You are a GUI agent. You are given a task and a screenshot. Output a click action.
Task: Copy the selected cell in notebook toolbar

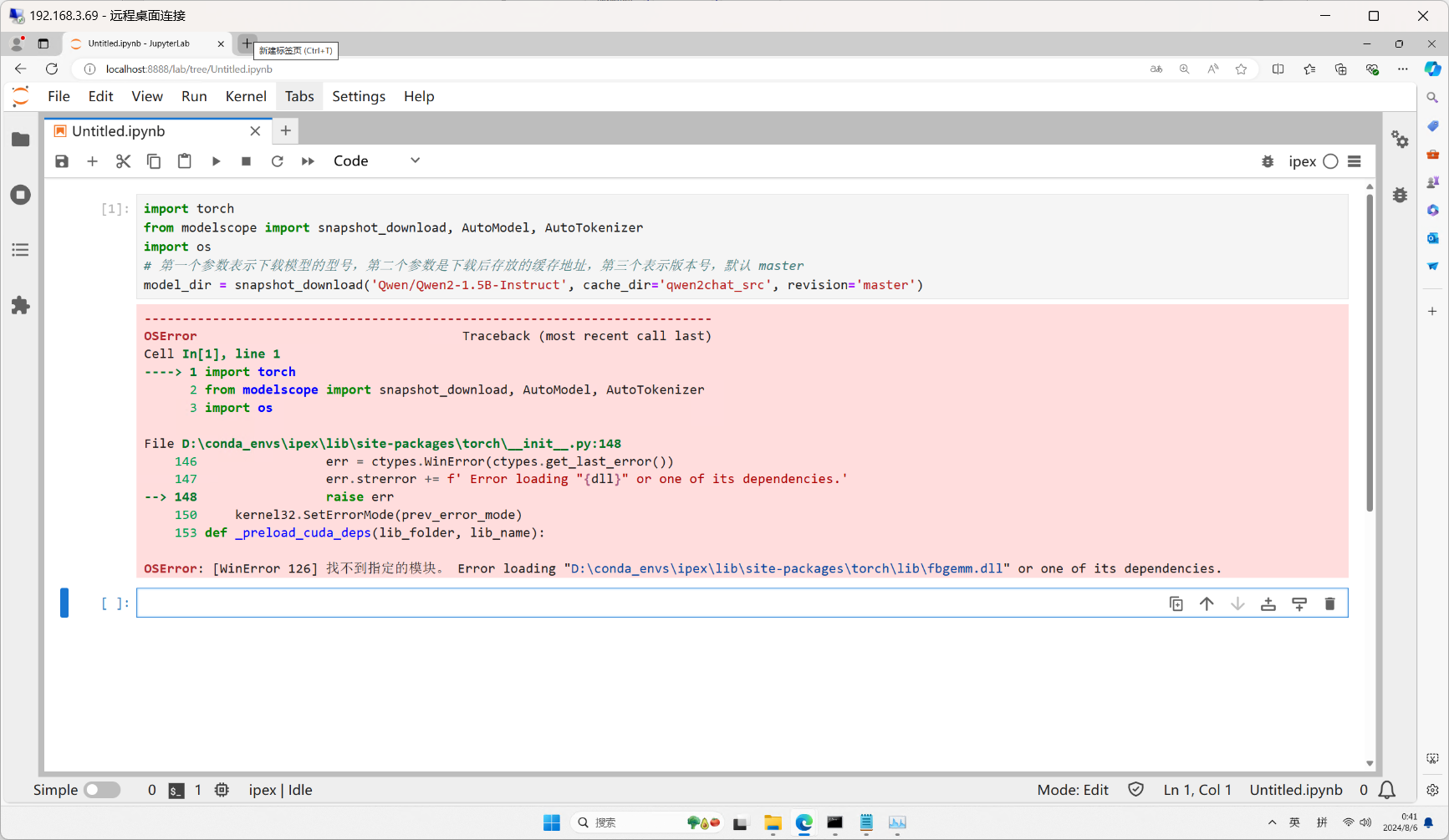154,161
